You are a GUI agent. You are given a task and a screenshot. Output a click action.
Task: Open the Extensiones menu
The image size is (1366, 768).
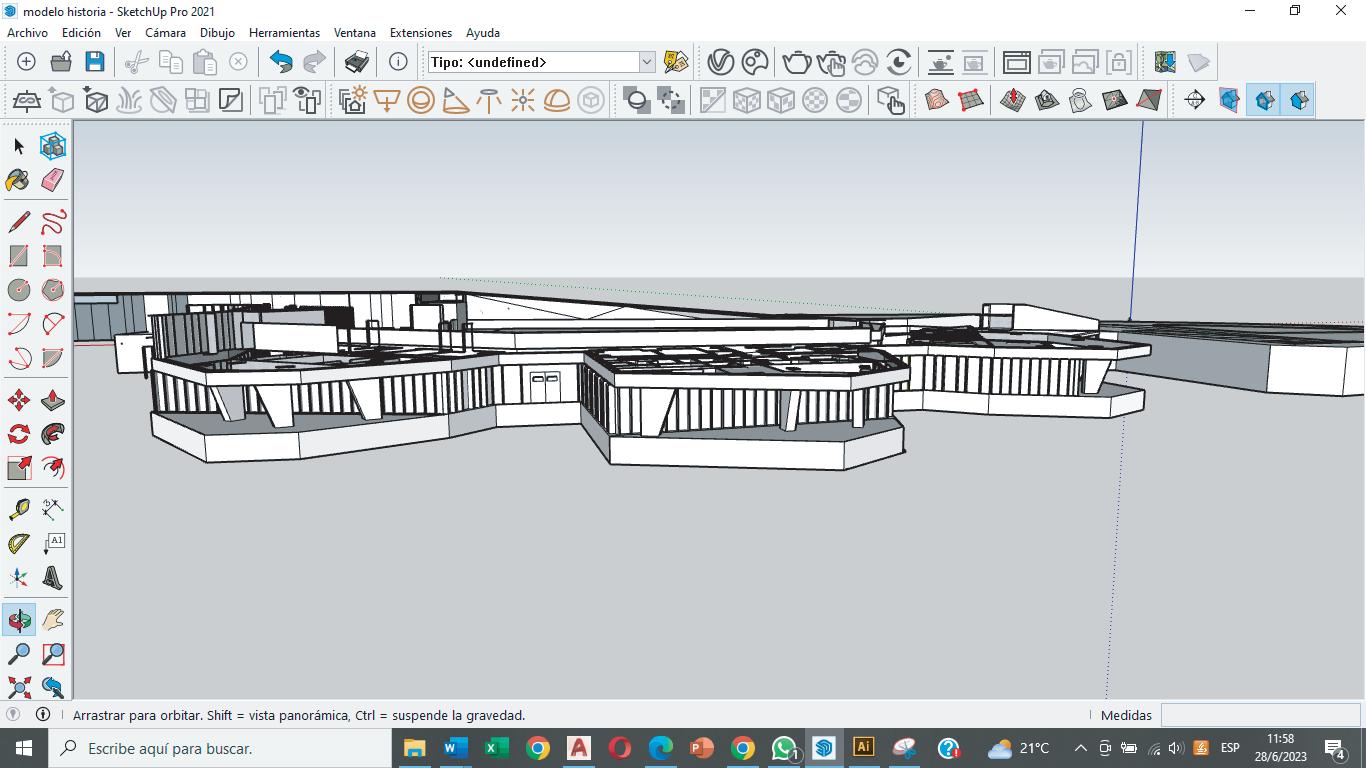pyautogui.click(x=420, y=32)
